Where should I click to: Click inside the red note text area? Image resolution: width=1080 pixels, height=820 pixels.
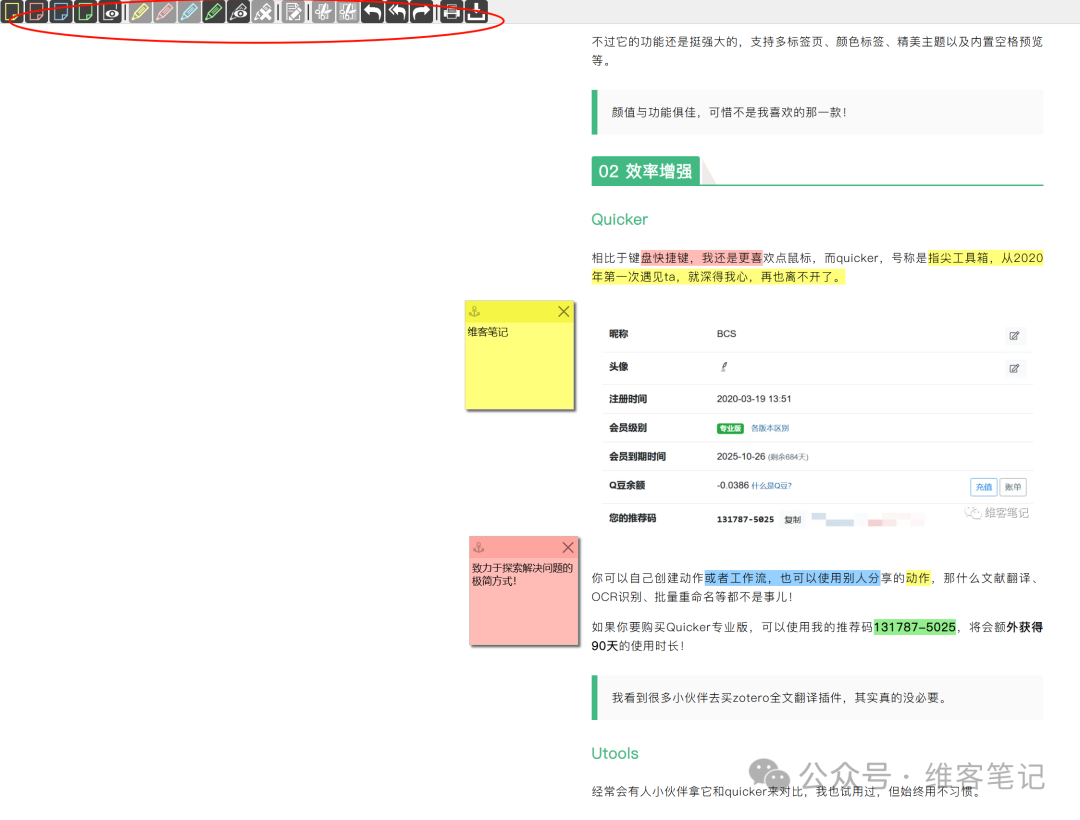click(x=523, y=602)
